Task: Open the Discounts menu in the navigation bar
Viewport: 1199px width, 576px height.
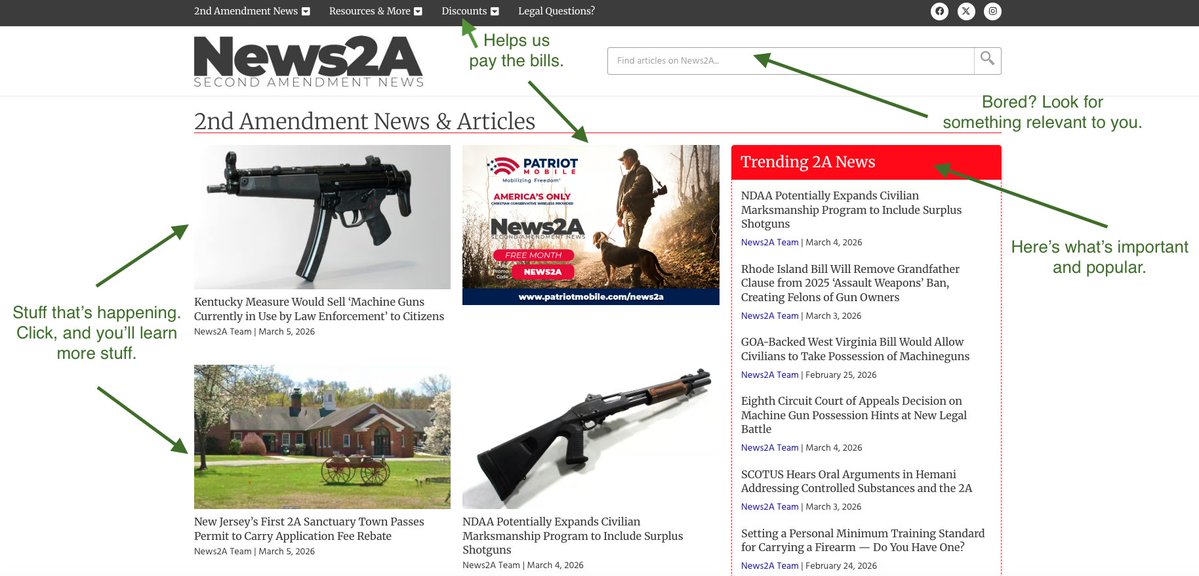Action: tap(464, 11)
